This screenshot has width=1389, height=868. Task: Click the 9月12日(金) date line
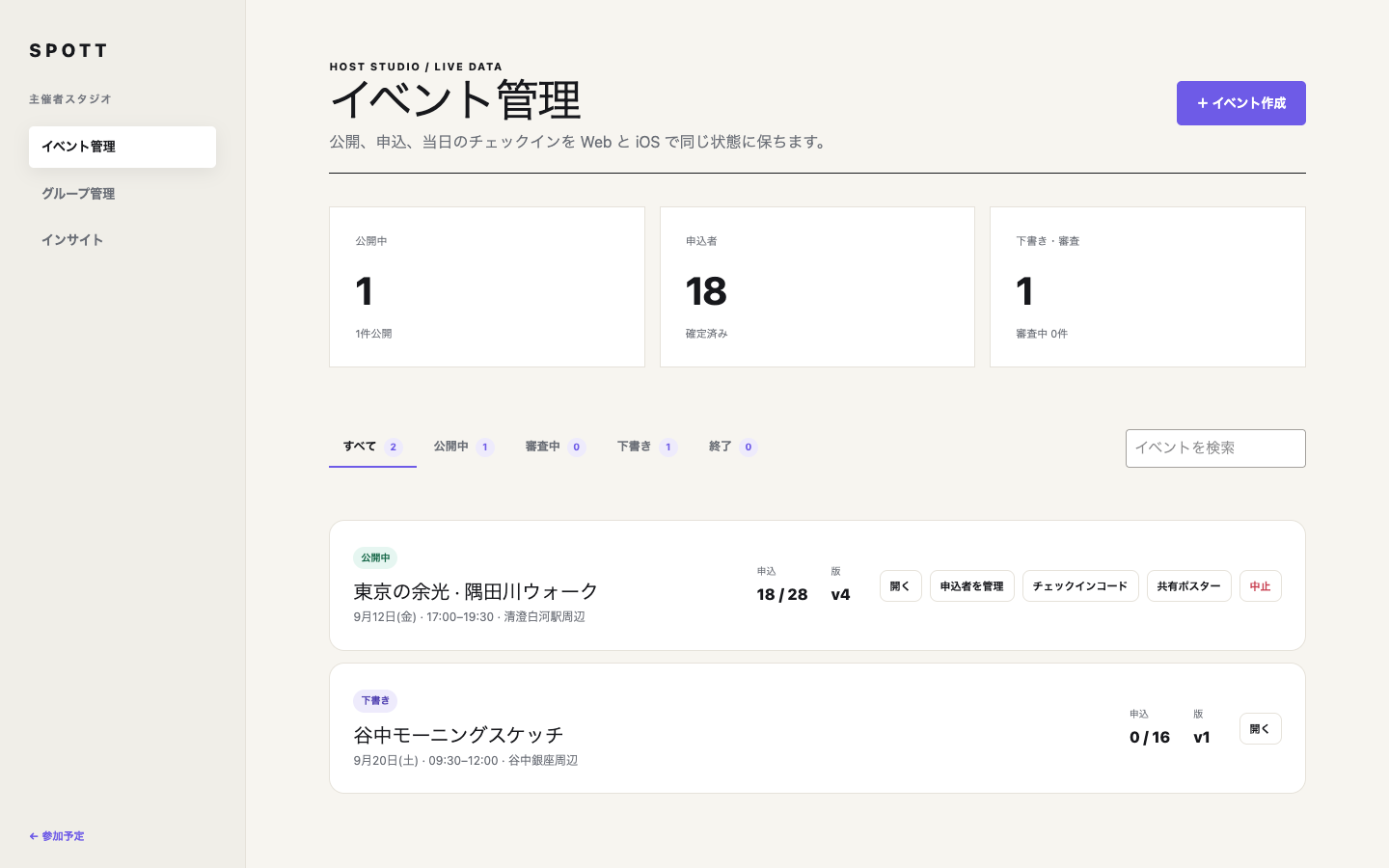tap(469, 617)
